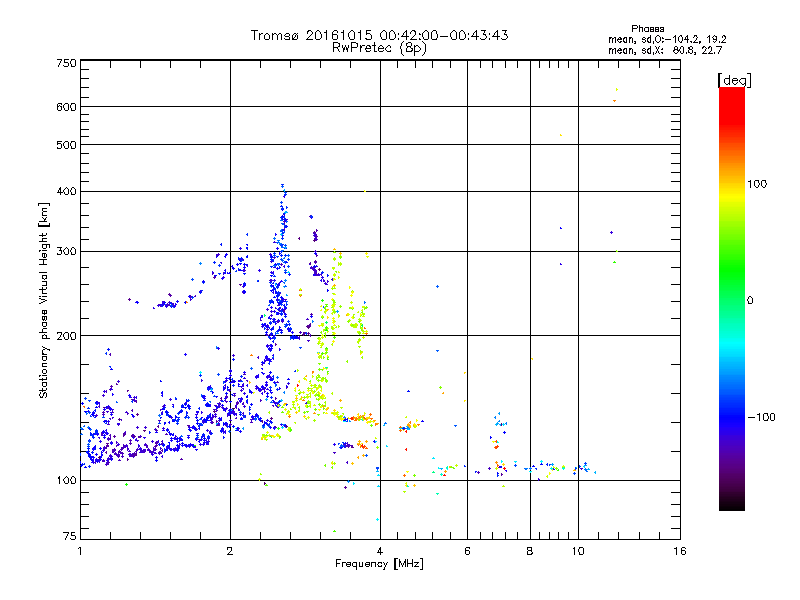Click the colorbar label '0'

tap(750, 300)
